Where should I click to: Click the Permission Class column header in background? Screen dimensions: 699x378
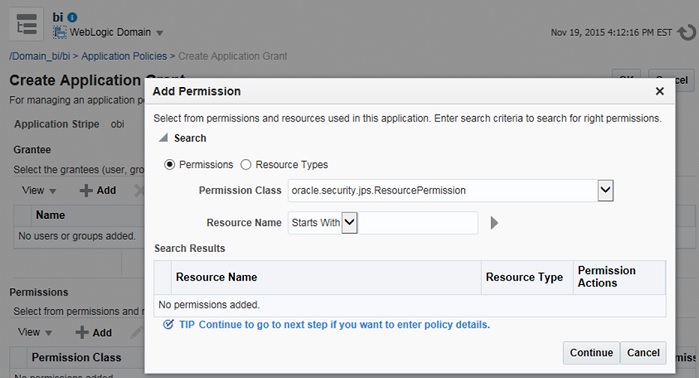[76, 357]
